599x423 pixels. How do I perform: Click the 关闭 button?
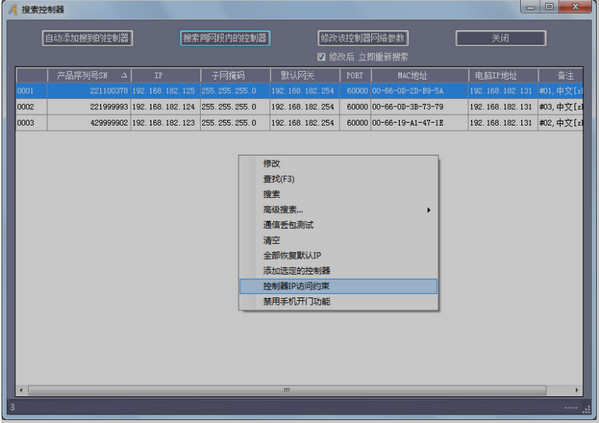coord(500,38)
